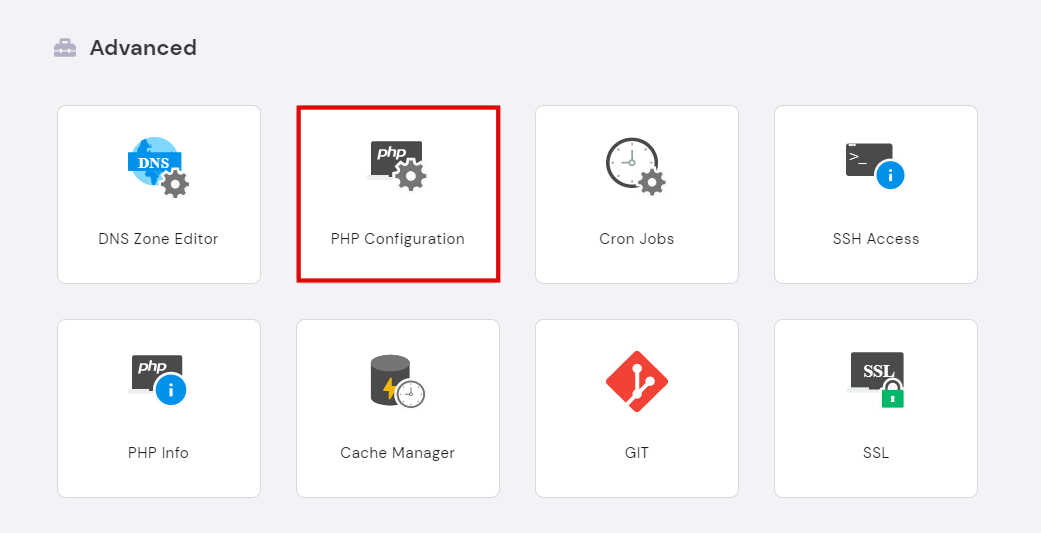Click the Cache Manager database icon

[396, 380]
